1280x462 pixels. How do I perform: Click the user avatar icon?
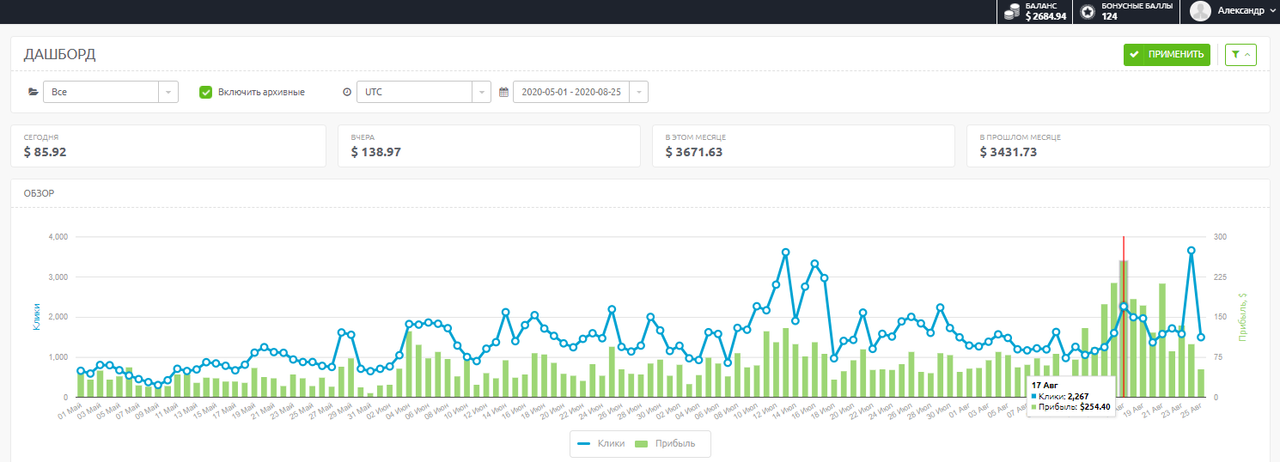pos(1200,12)
